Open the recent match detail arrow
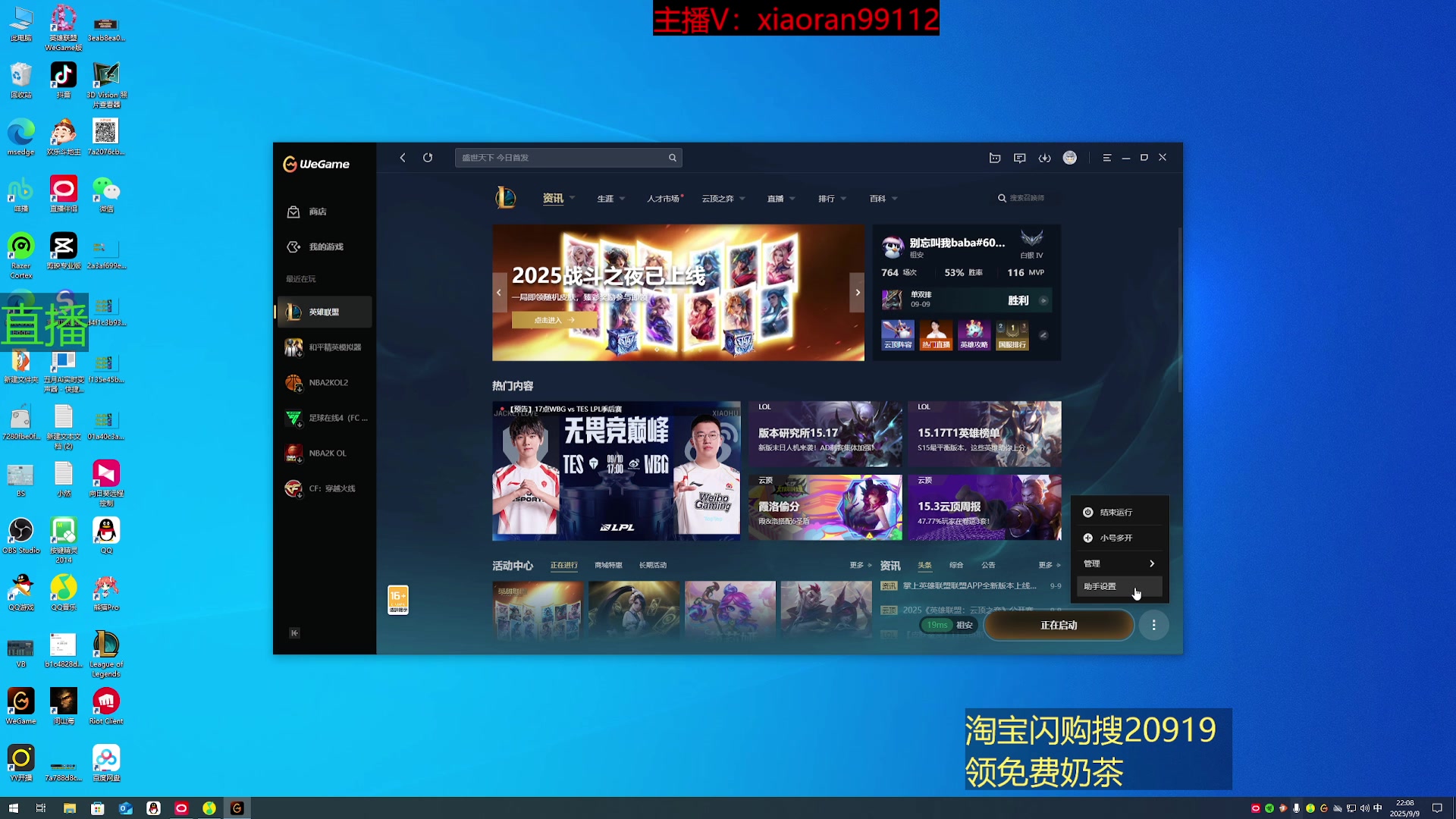 [1043, 300]
